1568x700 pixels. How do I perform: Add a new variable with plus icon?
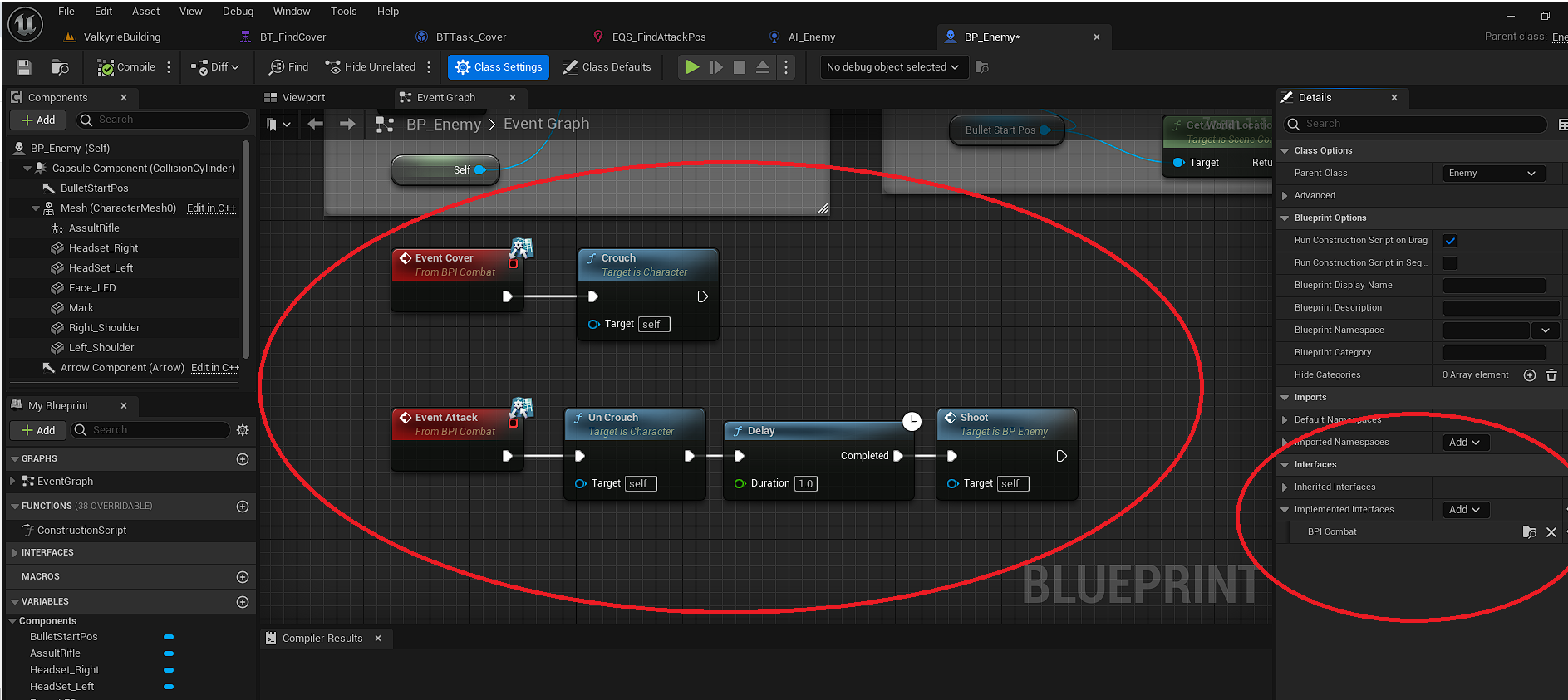click(x=243, y=602)
